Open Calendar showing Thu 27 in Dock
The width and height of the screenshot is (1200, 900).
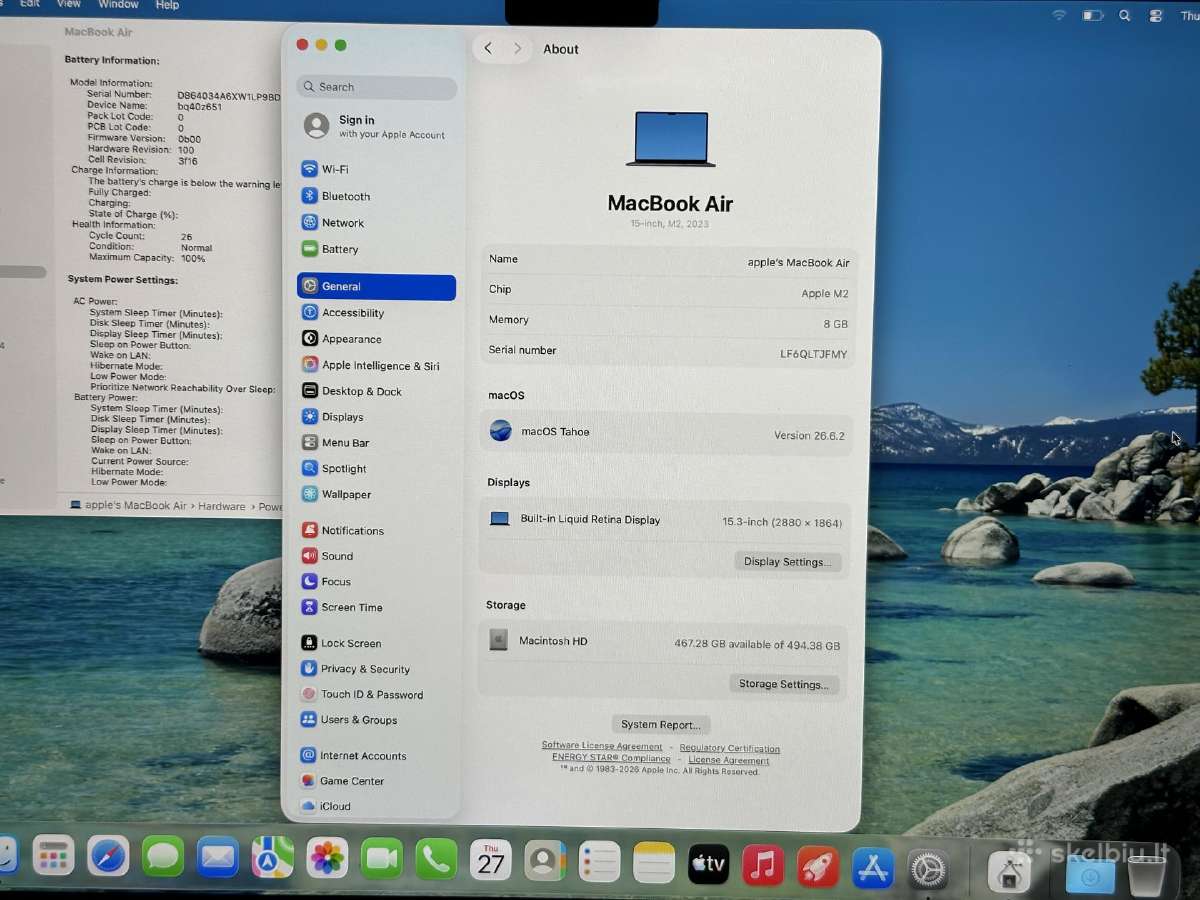click(490, 860)
